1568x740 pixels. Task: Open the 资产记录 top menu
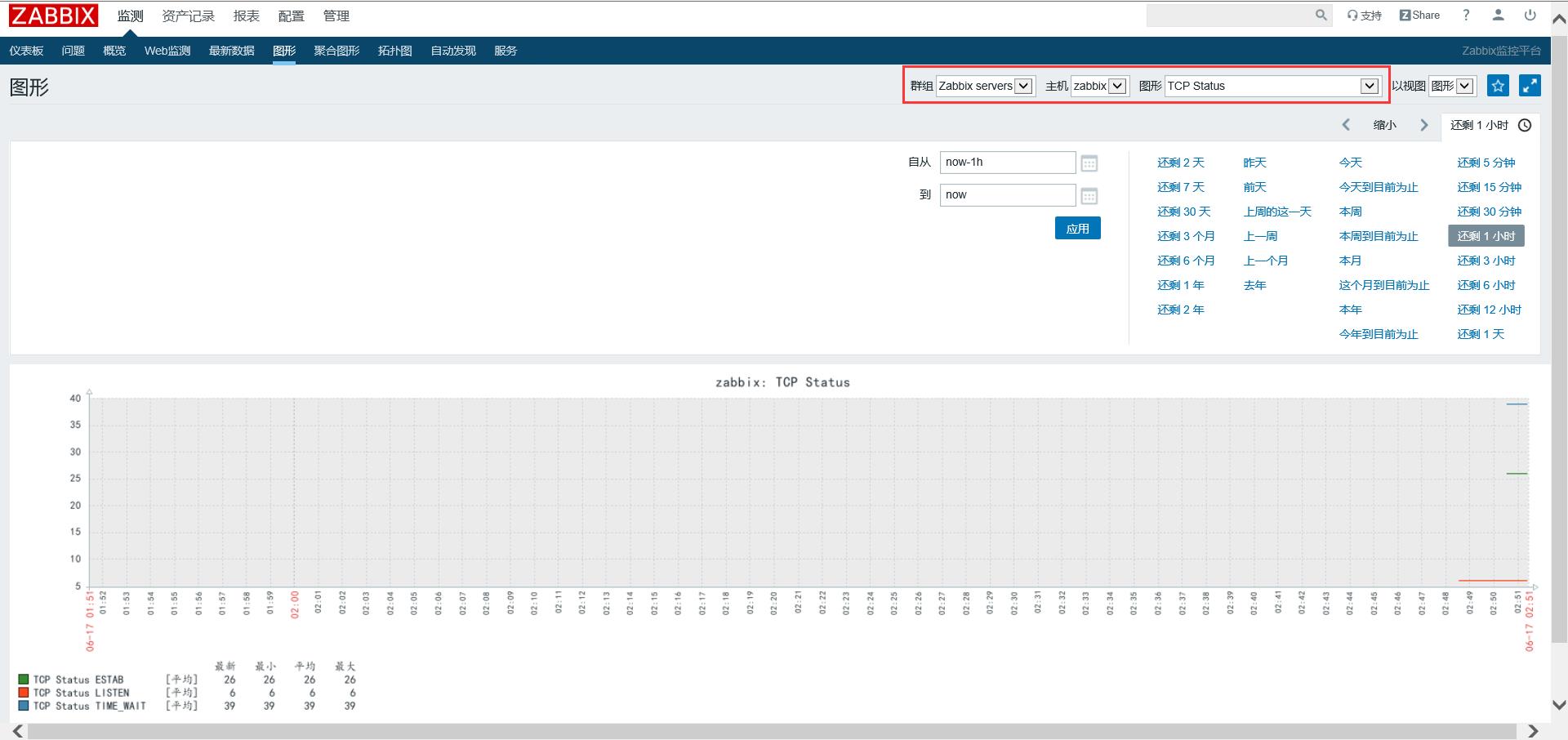click(188, 16)
